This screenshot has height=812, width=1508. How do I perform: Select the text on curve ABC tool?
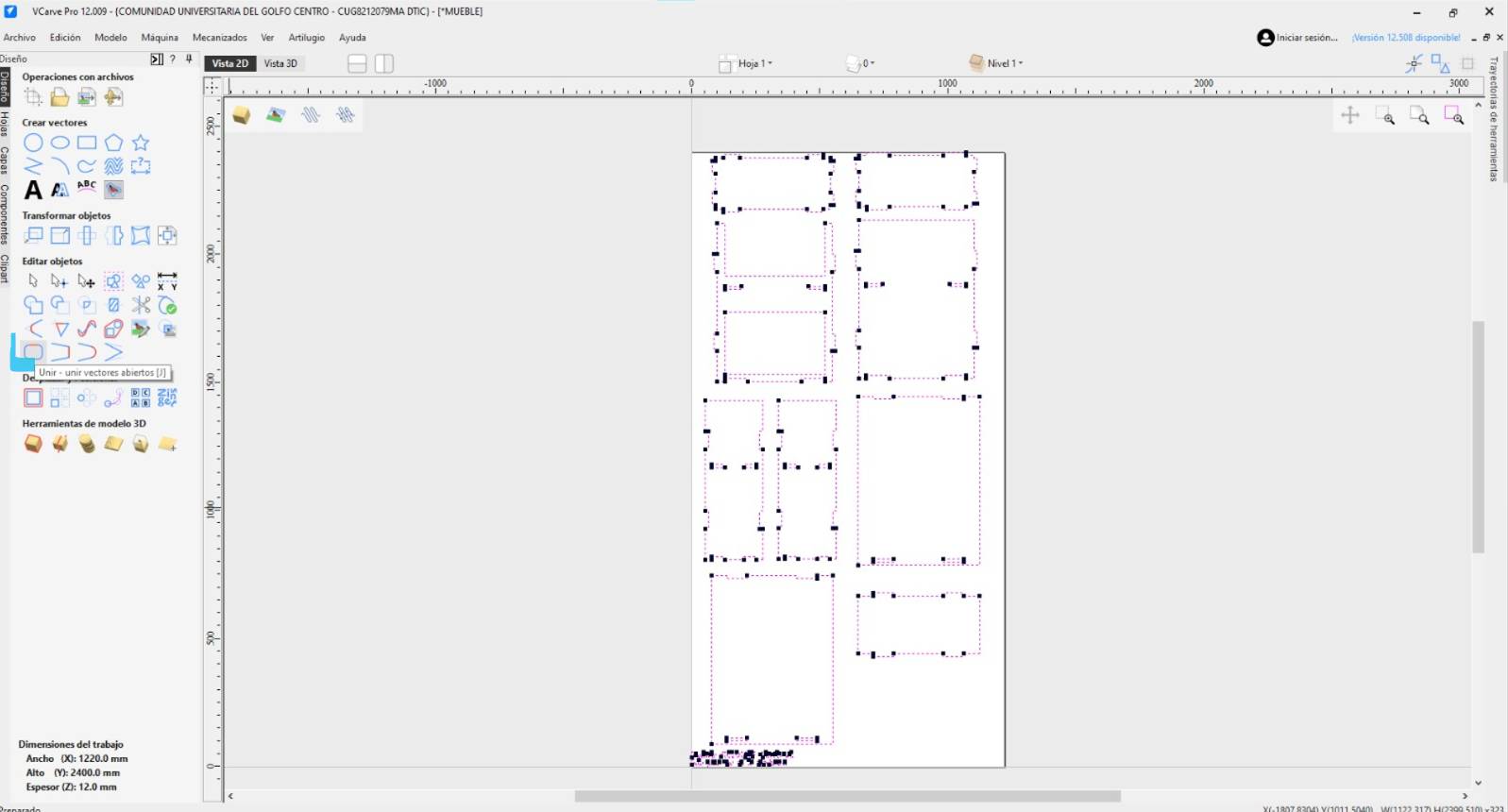pyautogui.click(x=87, y=189)
